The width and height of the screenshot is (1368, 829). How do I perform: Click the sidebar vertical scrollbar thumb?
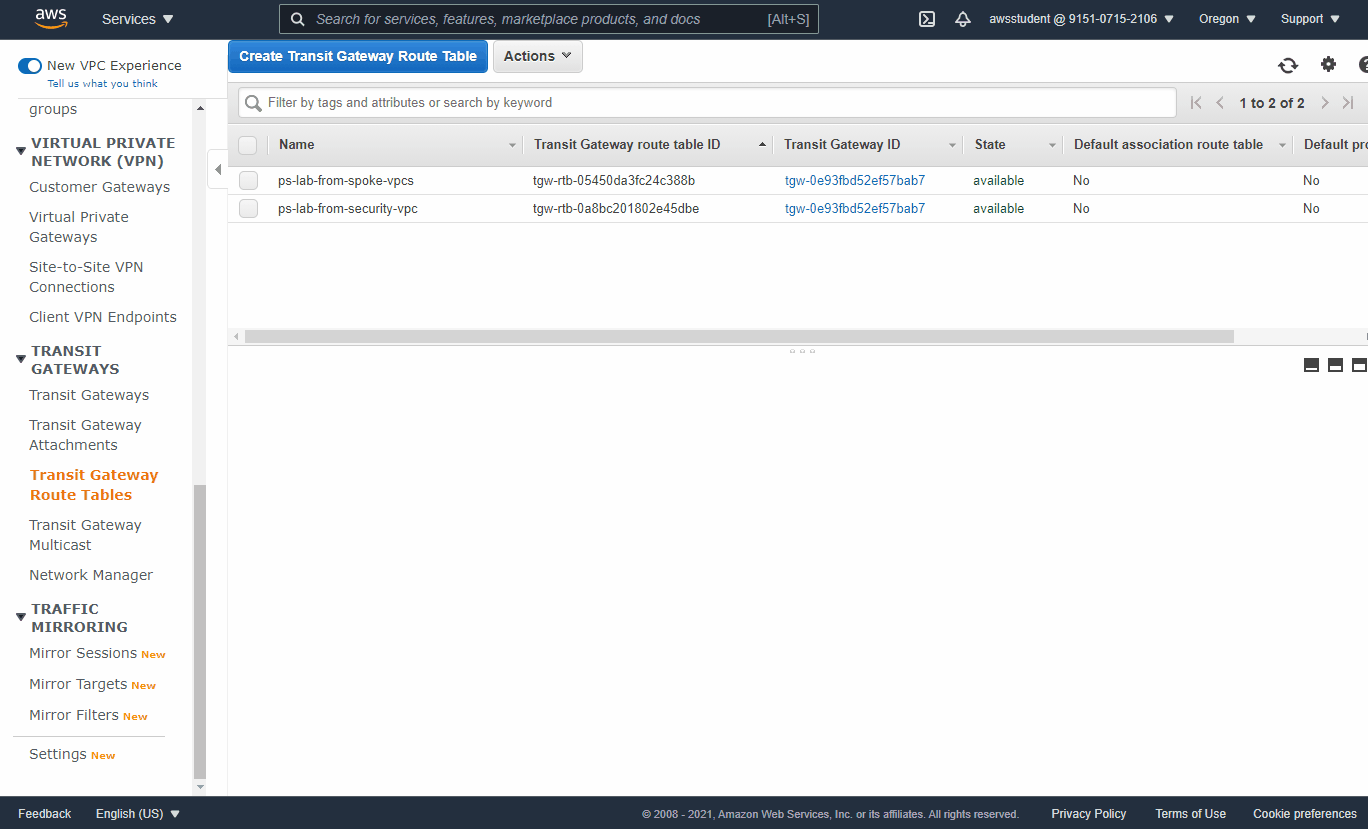pos(199,630)
